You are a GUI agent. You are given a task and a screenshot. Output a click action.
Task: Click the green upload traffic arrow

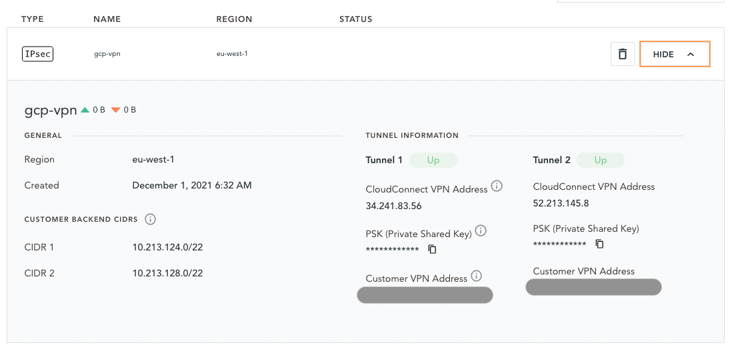[x=85, y=110]
